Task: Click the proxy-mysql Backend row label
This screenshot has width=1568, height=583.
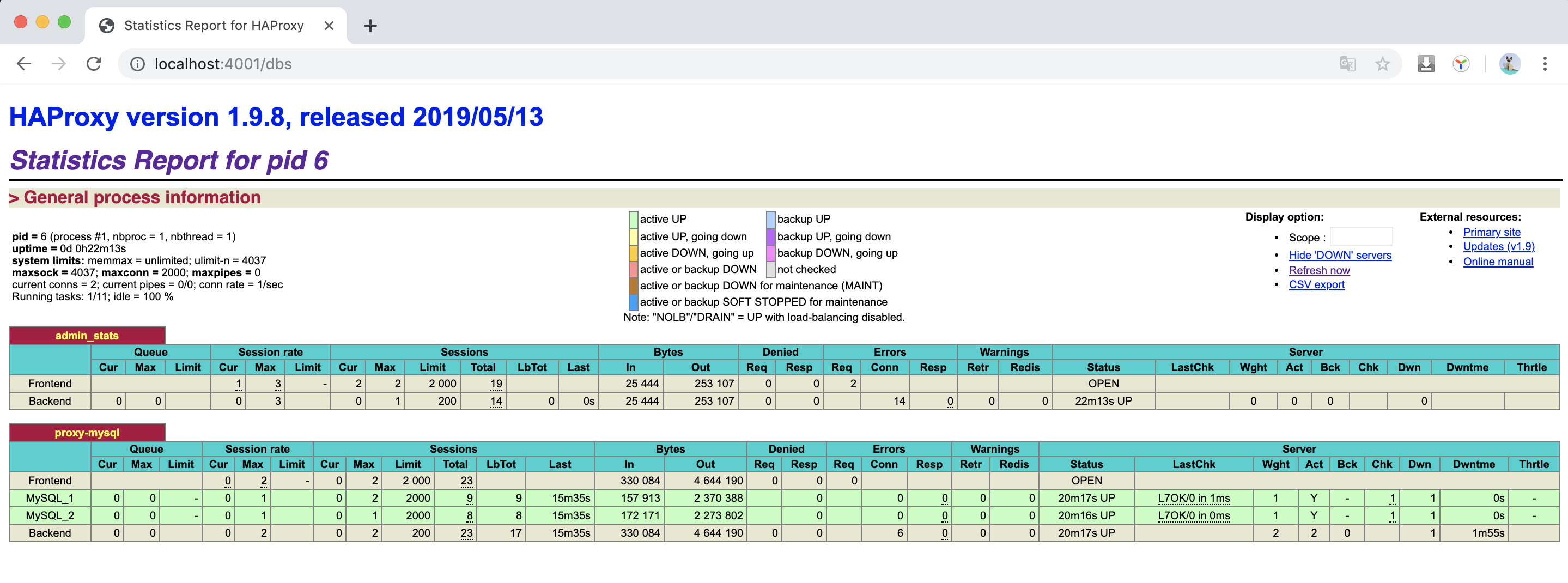Action: tap(50, 532)
